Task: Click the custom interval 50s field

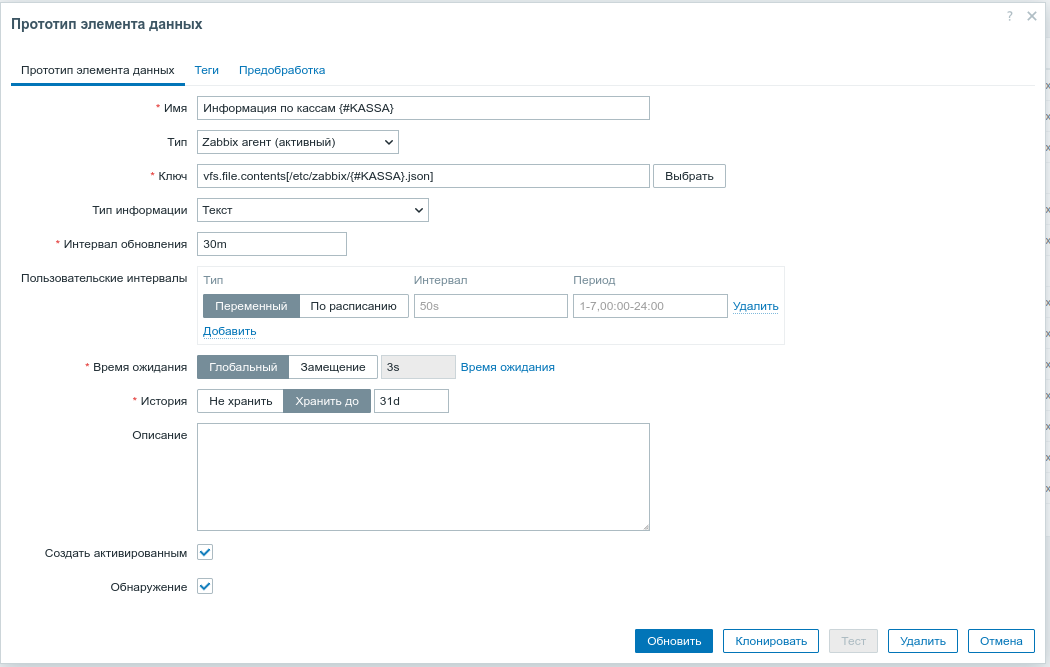Action: pyautogui.click(x=491, y=306)
